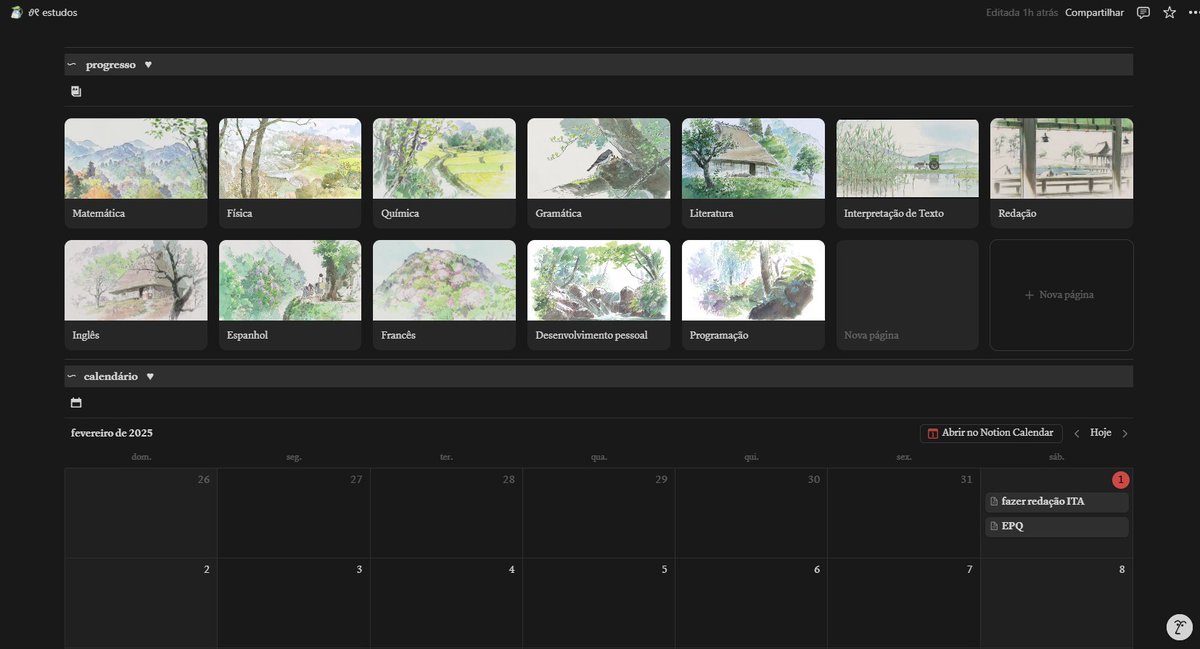
Task: Open the Literatura card
Action: click(x=753, y=173)
